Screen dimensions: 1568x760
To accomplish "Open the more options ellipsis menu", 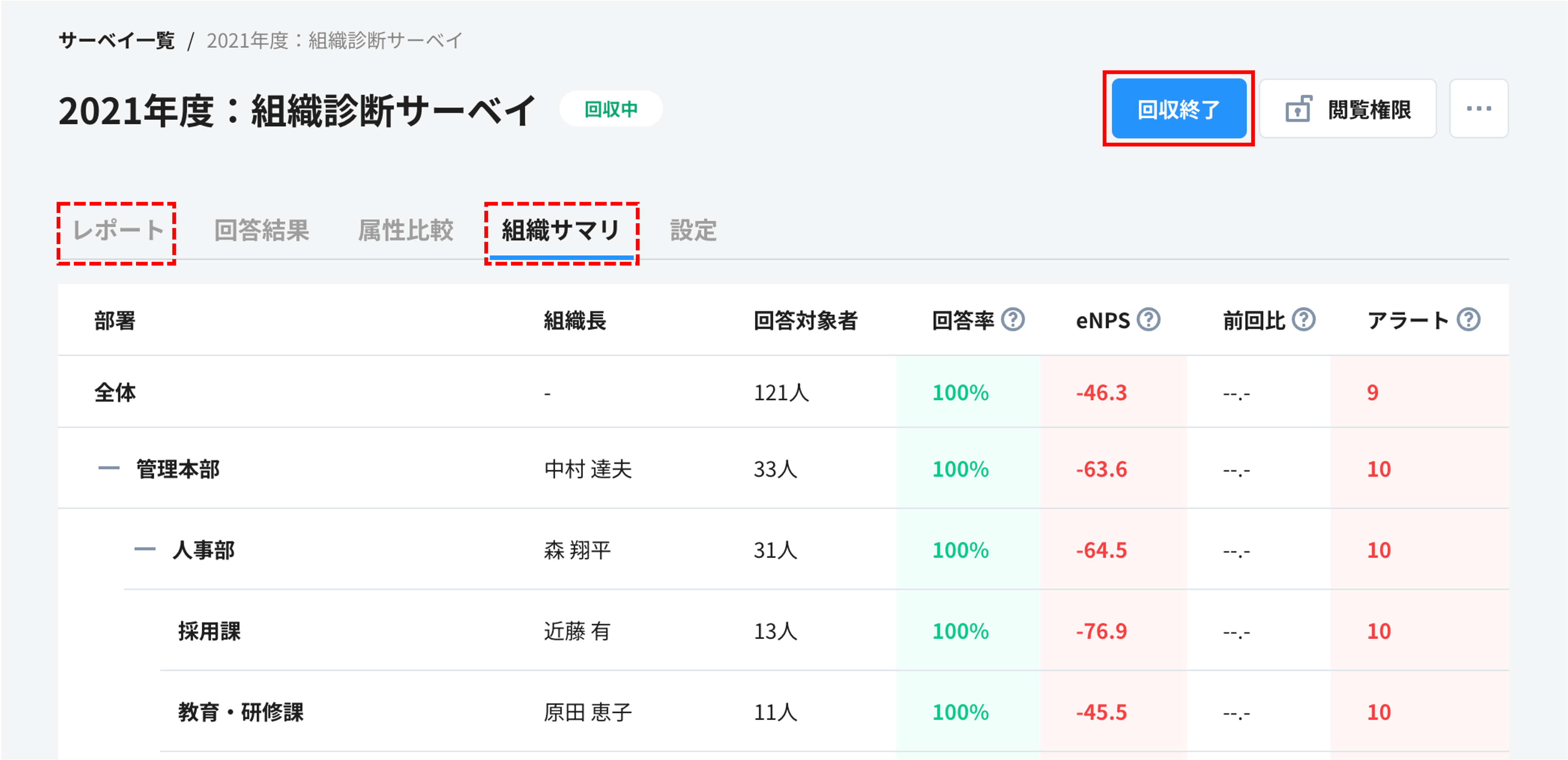I will click(x=1479, y=109).
